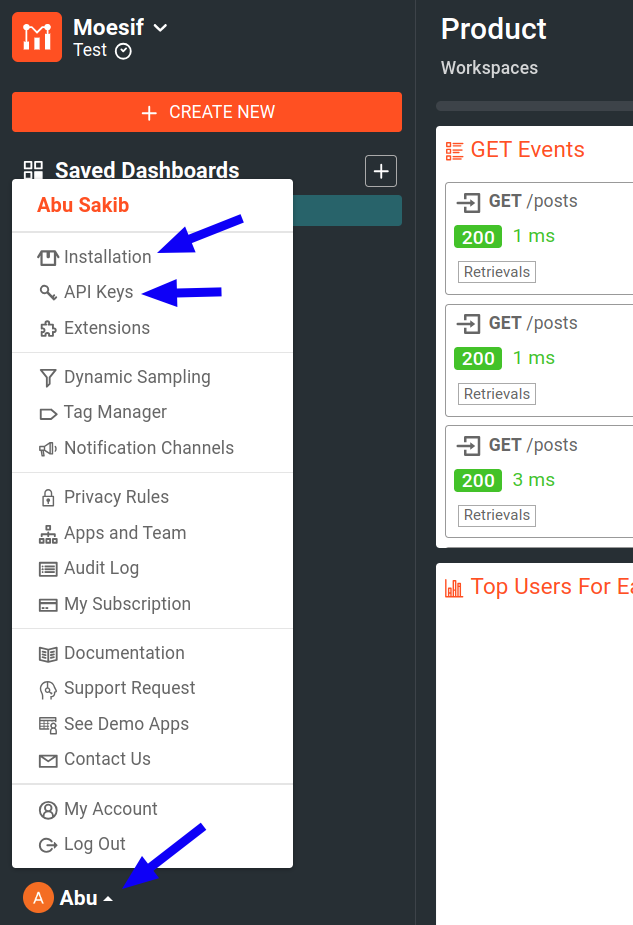Click the Notification Channels megaphone icon

click(48, 449)
